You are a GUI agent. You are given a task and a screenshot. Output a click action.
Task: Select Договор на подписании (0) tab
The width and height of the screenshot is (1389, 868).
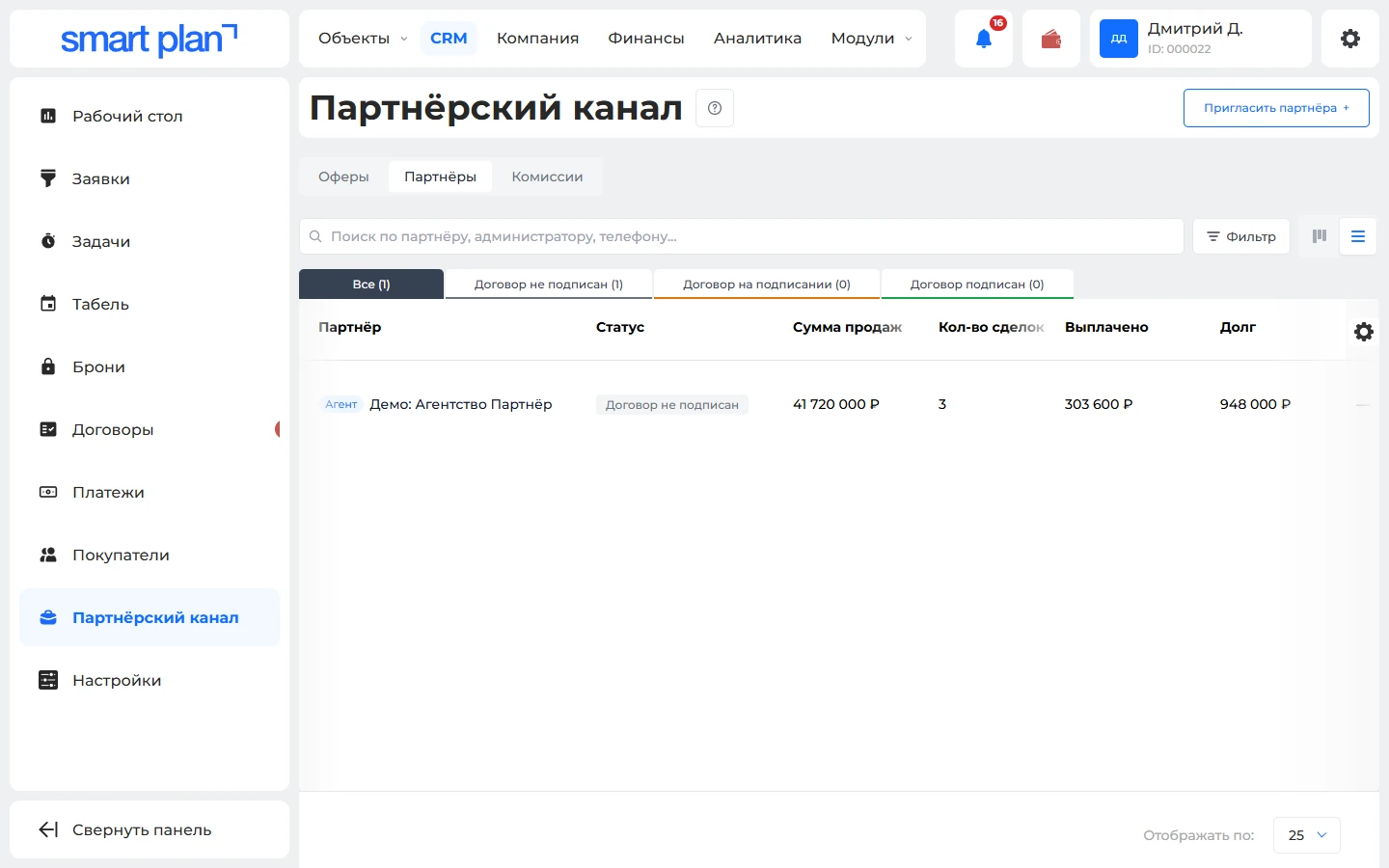pyautogui.click(x=767, y=284)
